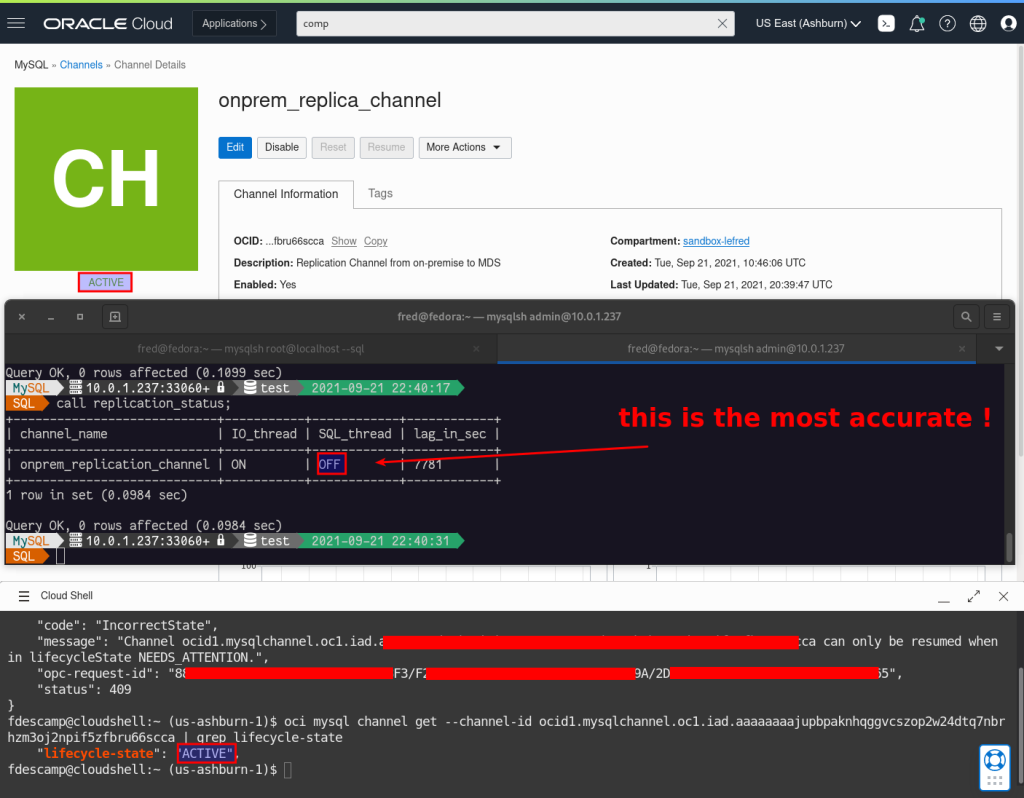1024x798 pixels.
Task: Click the ON value in IO_thread column
Action: 238,464
